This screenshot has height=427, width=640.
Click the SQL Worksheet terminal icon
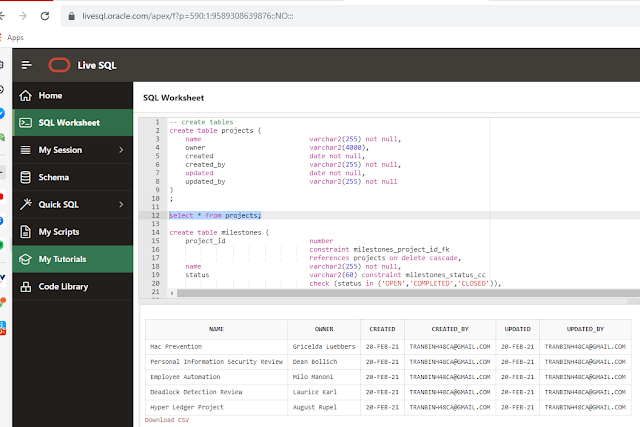(25, 122)
